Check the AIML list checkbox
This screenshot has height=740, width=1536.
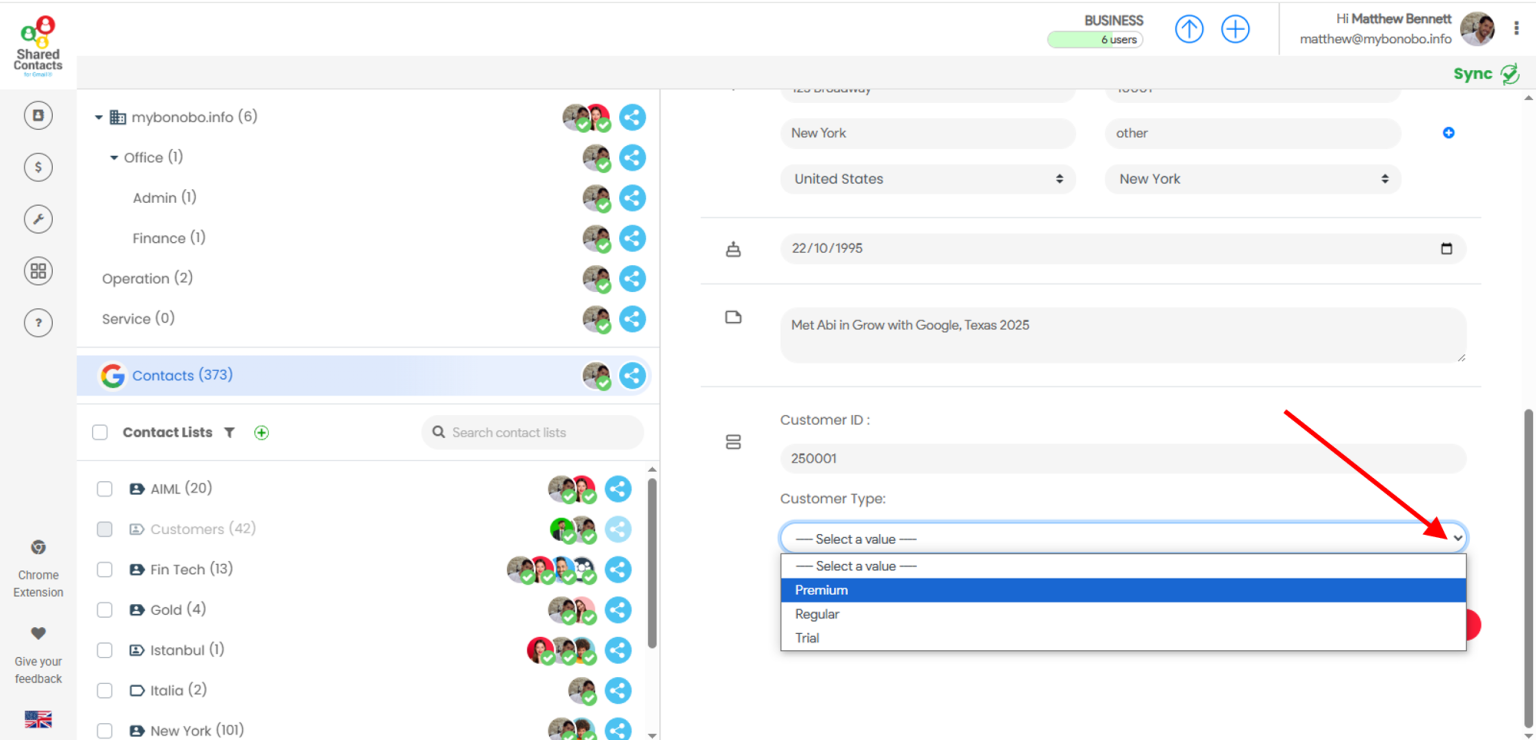click(x=105, y=489)
